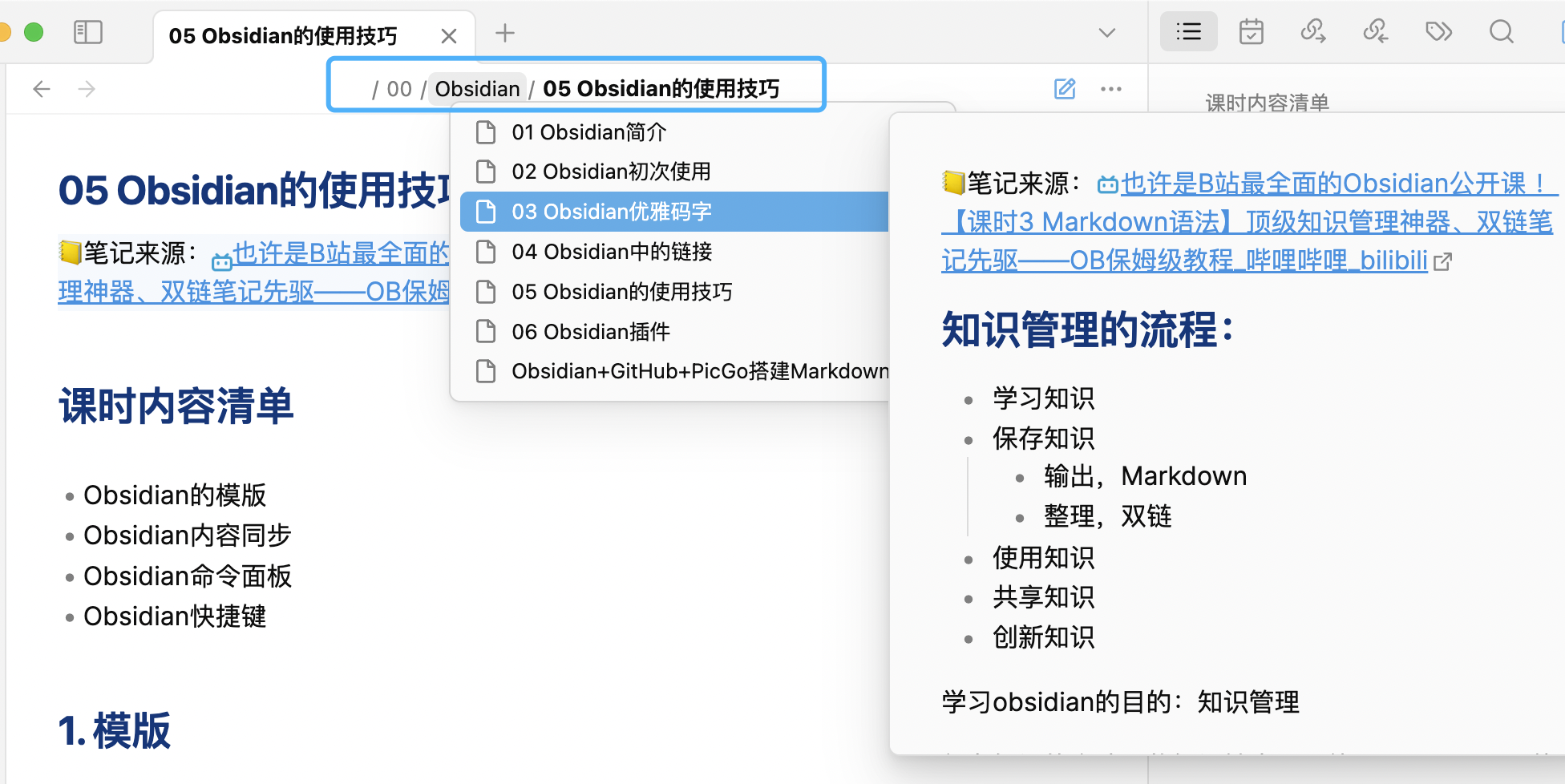Click preview bullet 共享知识
Screen dimensions: 1565x784
pos(1043,597)
